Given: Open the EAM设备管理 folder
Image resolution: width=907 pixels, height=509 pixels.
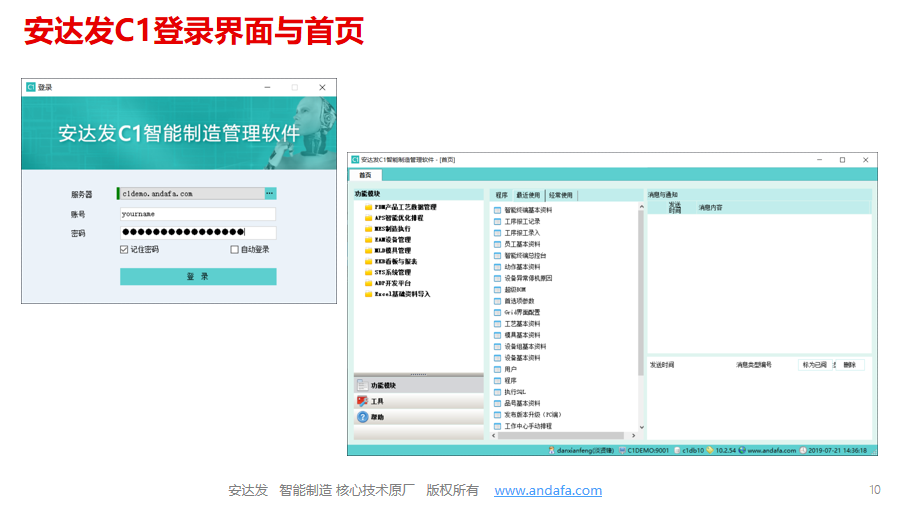Looking at the screenshot, I should pyautogui.click(x=388, y=239).
